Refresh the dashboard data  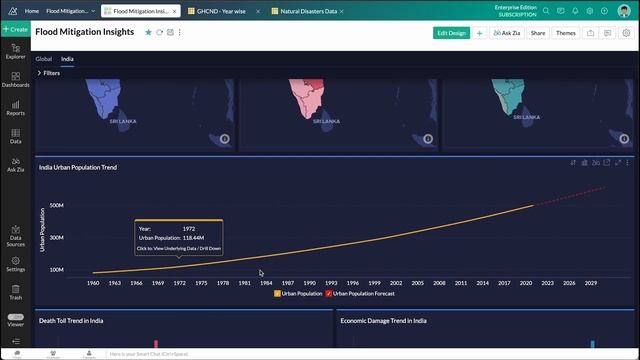tap(160, 32)
